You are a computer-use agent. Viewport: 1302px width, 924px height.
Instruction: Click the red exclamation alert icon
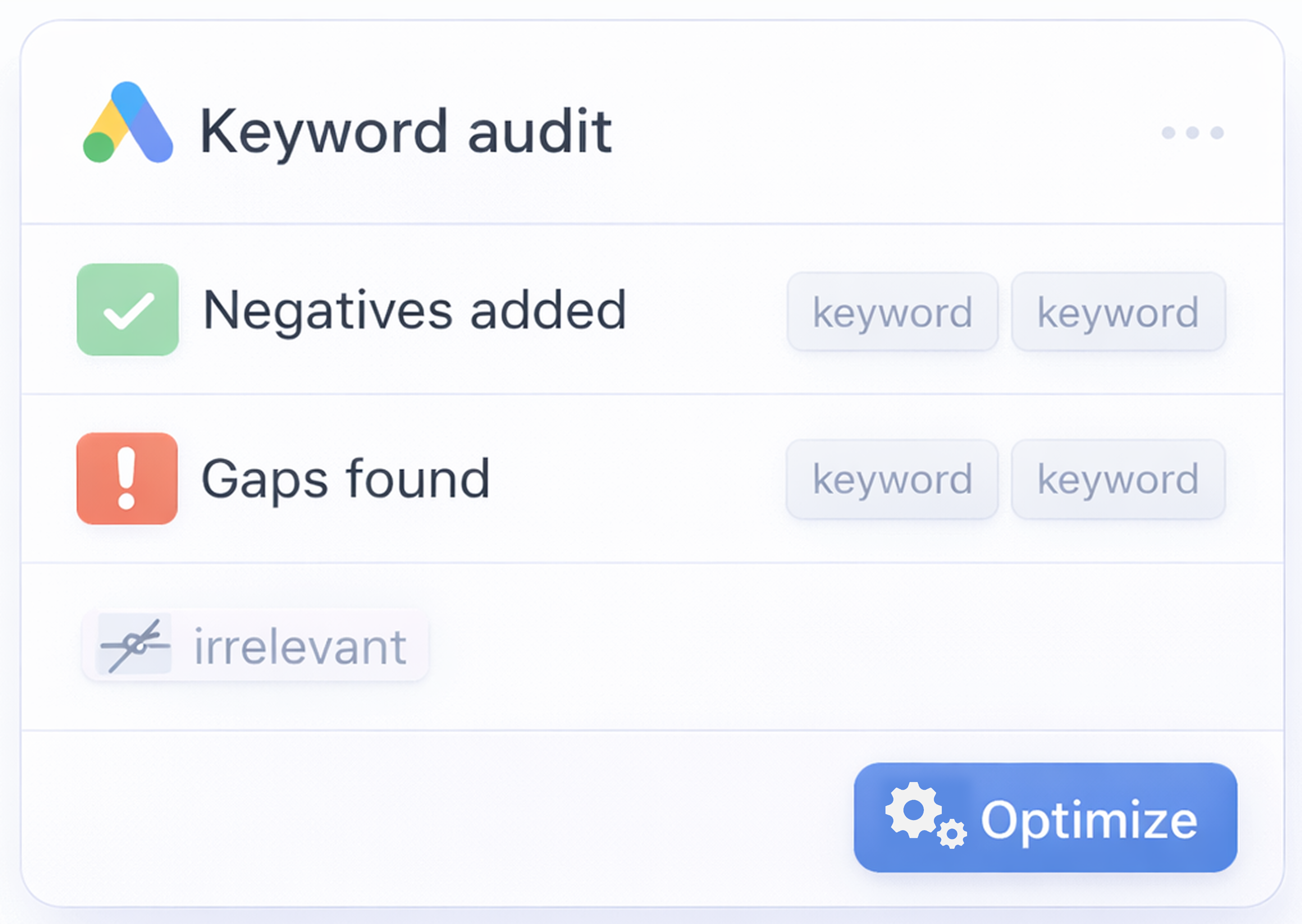(127, 478)
